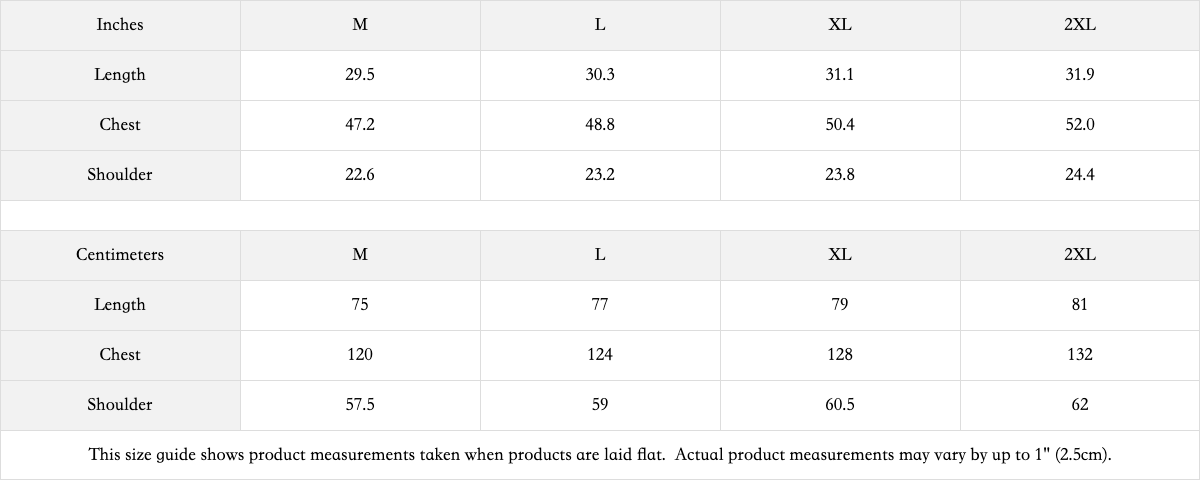Click the shoulder value 60.5
This screenshot has width=1200, height=480.
click(x=840, y=405)
